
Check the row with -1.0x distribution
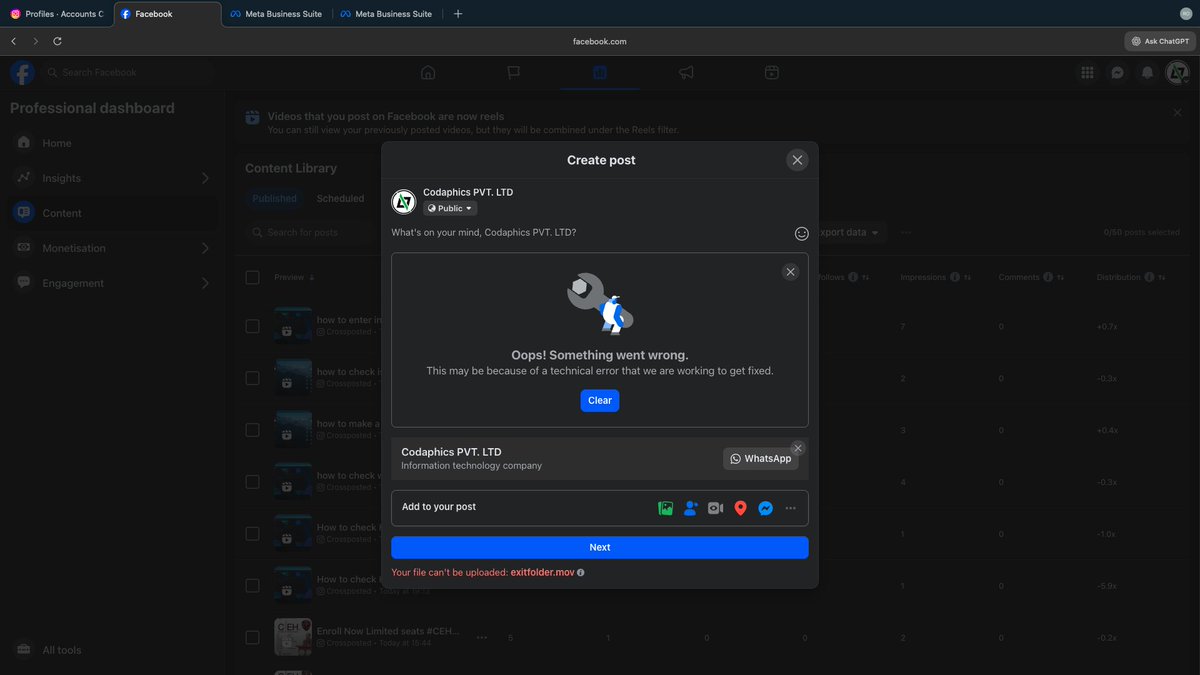pyautogui.click(x=252, y=534)
